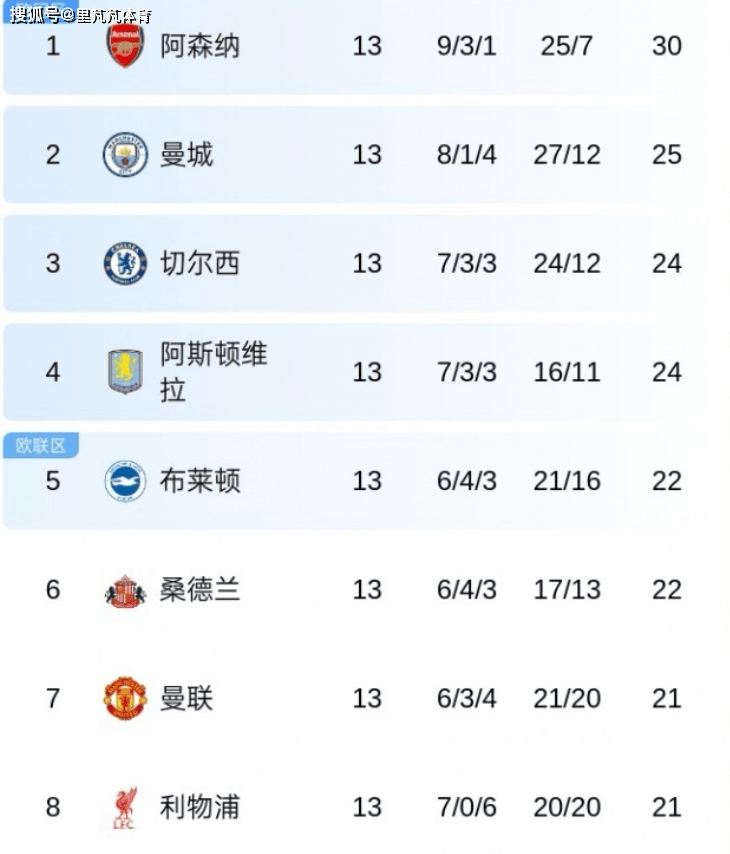The width and height of the screenshot is (730, 854).
Task: Click the 利物浦 team name
Action: coord(200,807)
